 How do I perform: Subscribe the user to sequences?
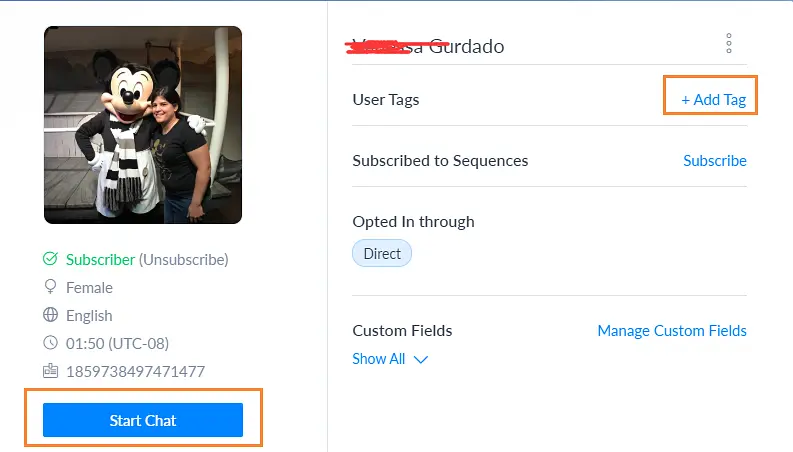pos(714,160)
